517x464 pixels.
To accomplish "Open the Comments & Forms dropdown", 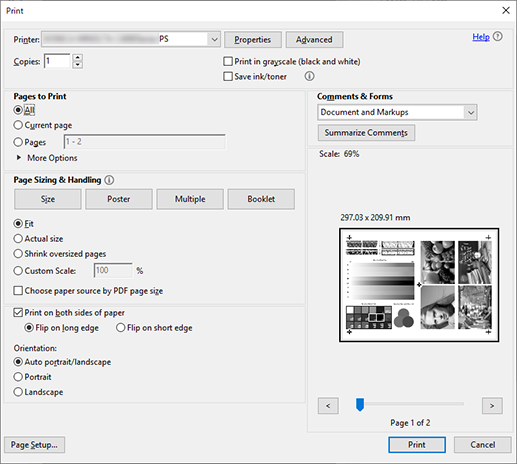I will (x=471, y=112).
